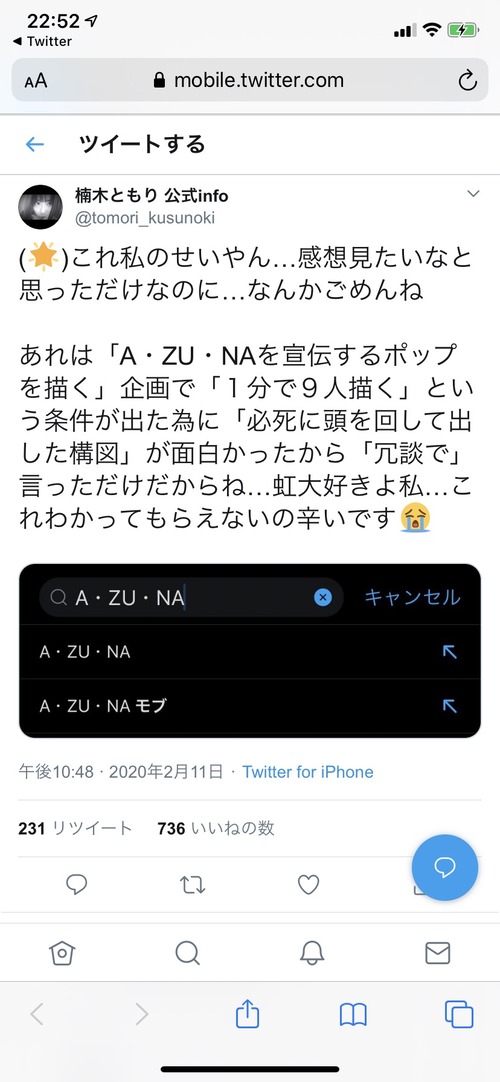
Task: Open the Twitter home tab
Action: pyautogui.click(x=62, y=953)
